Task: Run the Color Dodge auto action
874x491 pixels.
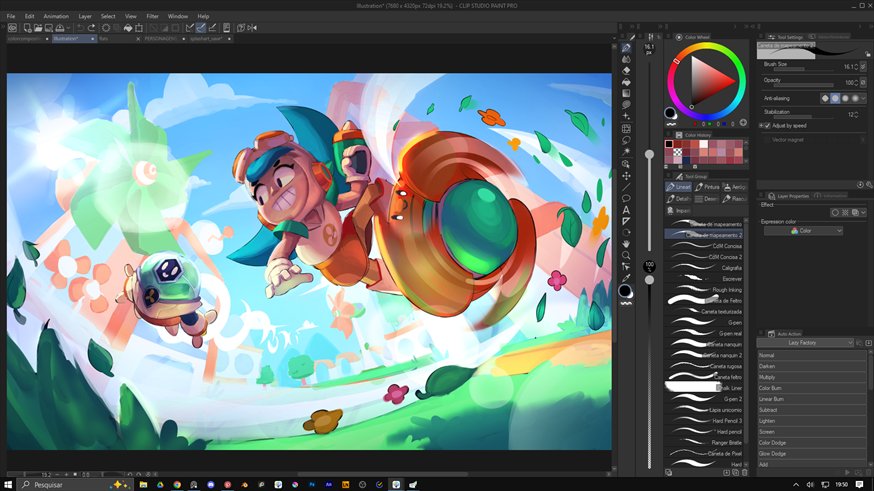Action: point(811,443)
